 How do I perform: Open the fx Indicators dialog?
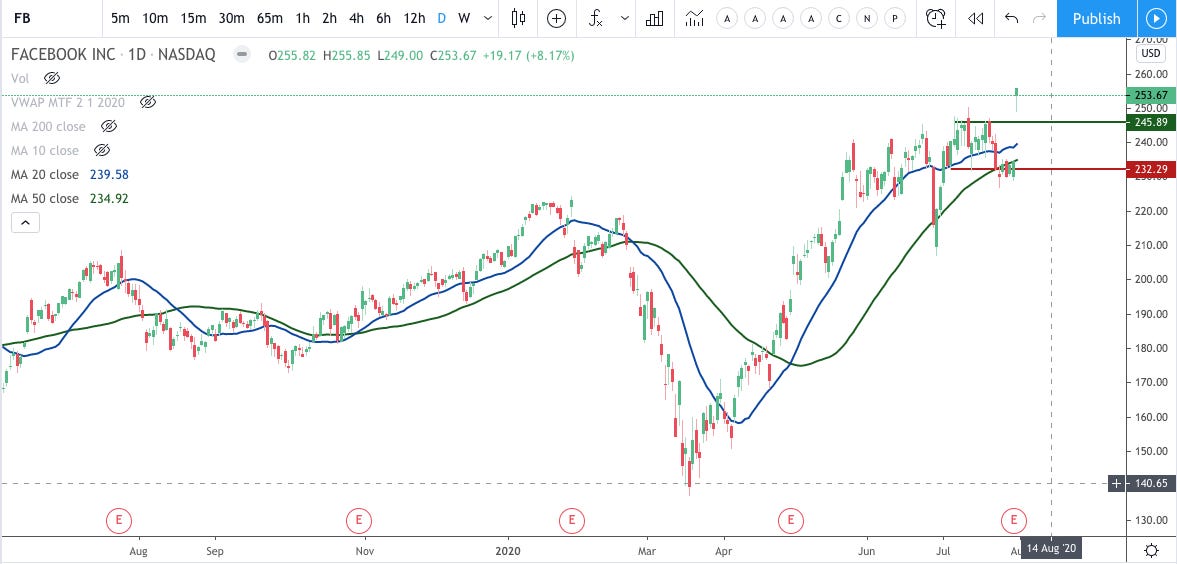(x=596, y=19)
